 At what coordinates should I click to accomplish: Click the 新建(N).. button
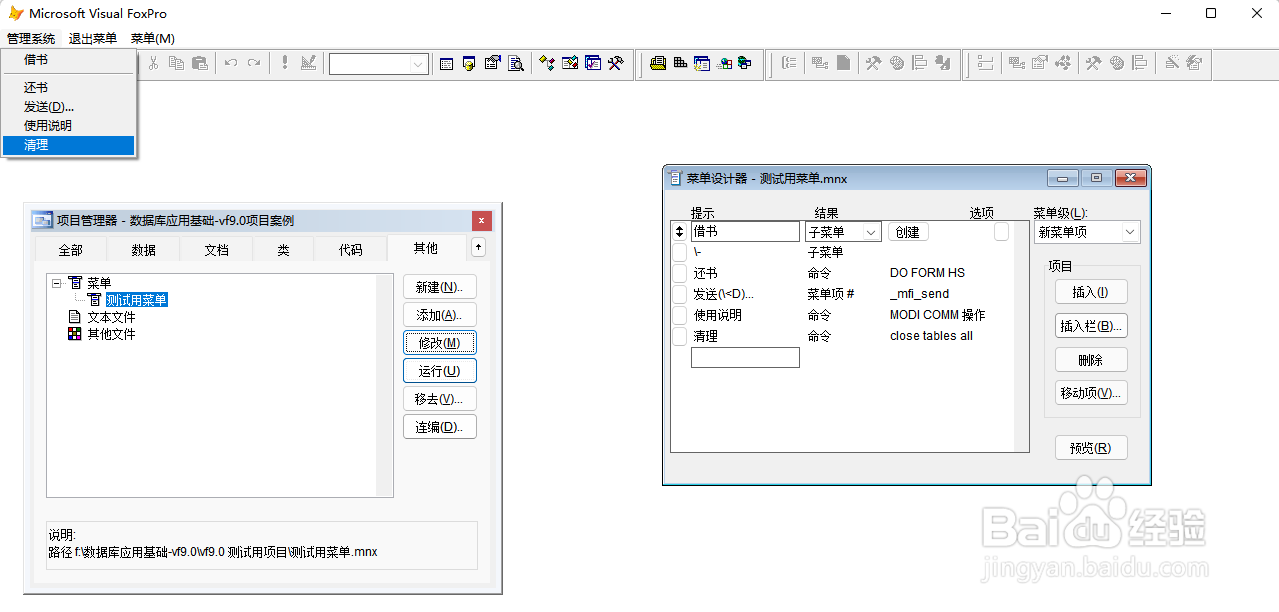[440, 287]
